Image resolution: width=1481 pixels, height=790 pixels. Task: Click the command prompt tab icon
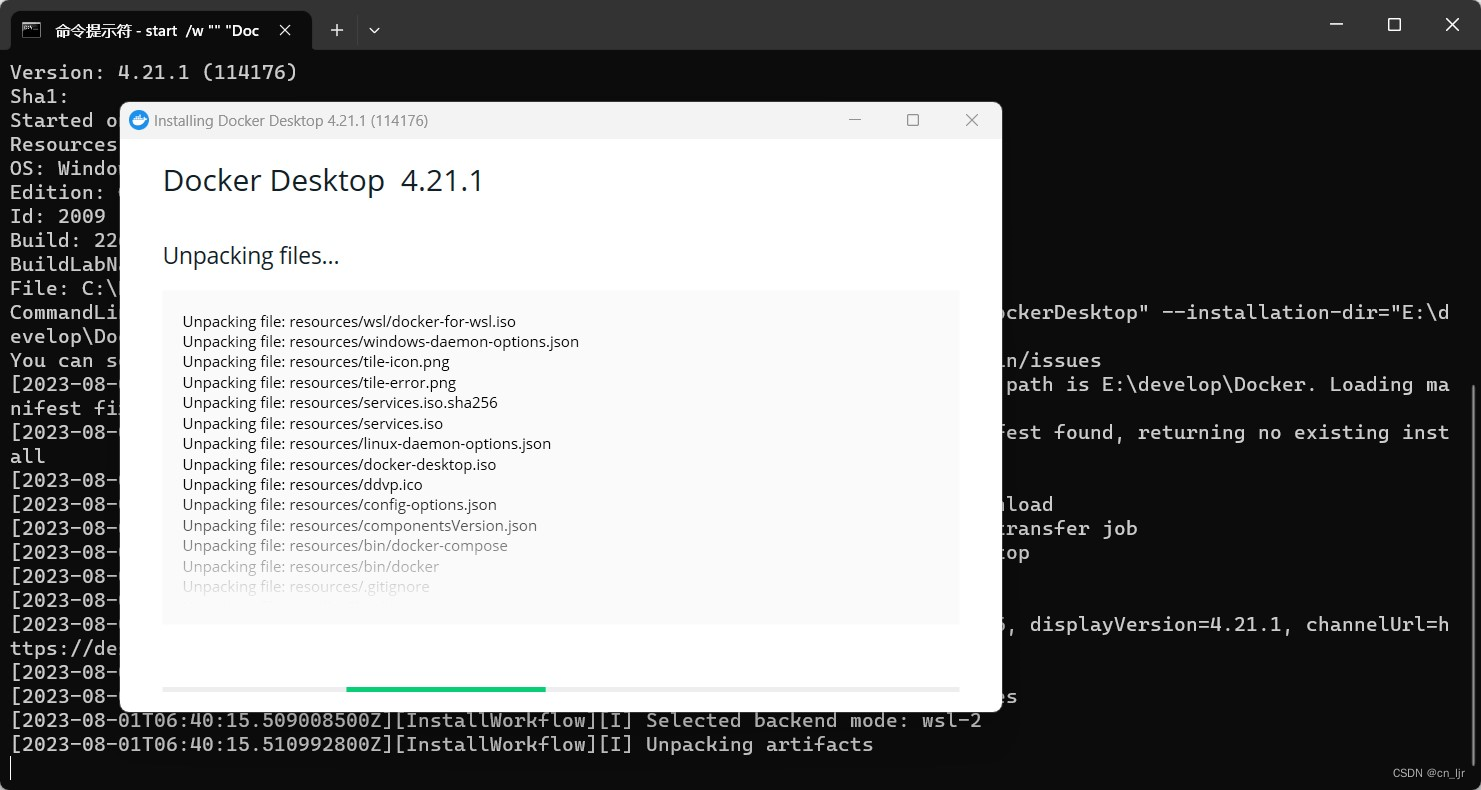pos(32,30)
